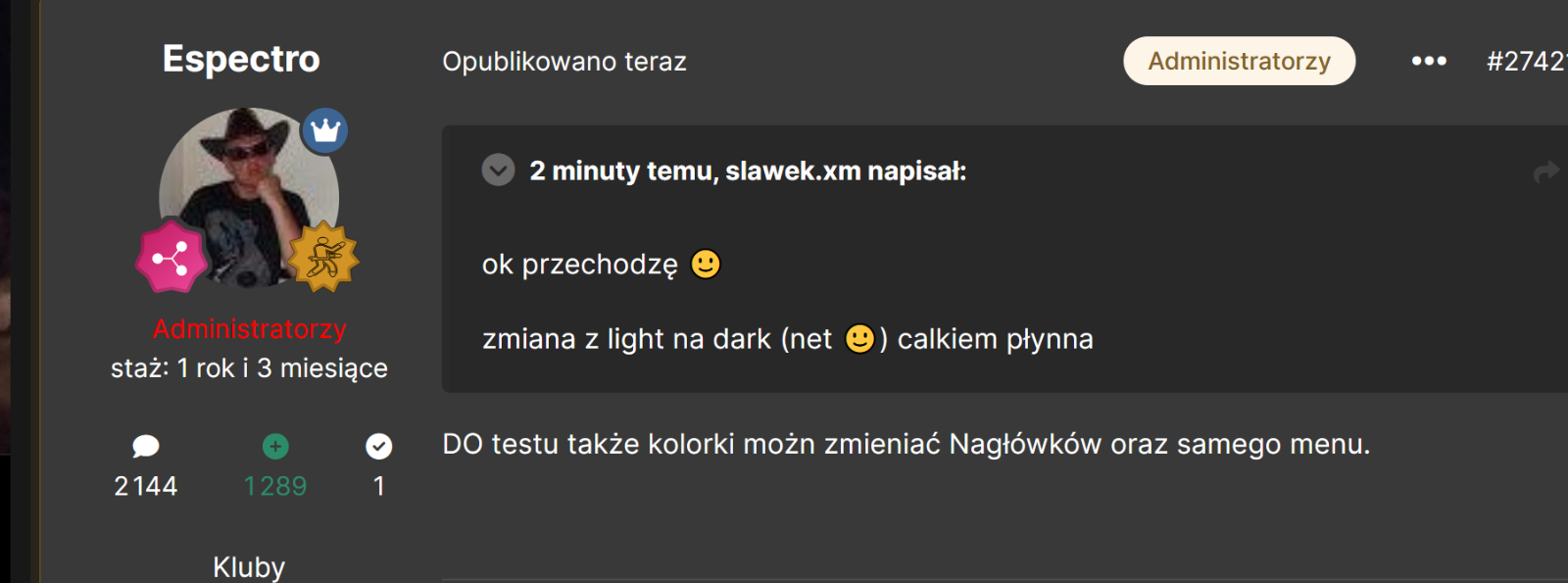1568x583 pixels.
Task: Click the 1289 reputation count
Action: click(x=275, y=486)
